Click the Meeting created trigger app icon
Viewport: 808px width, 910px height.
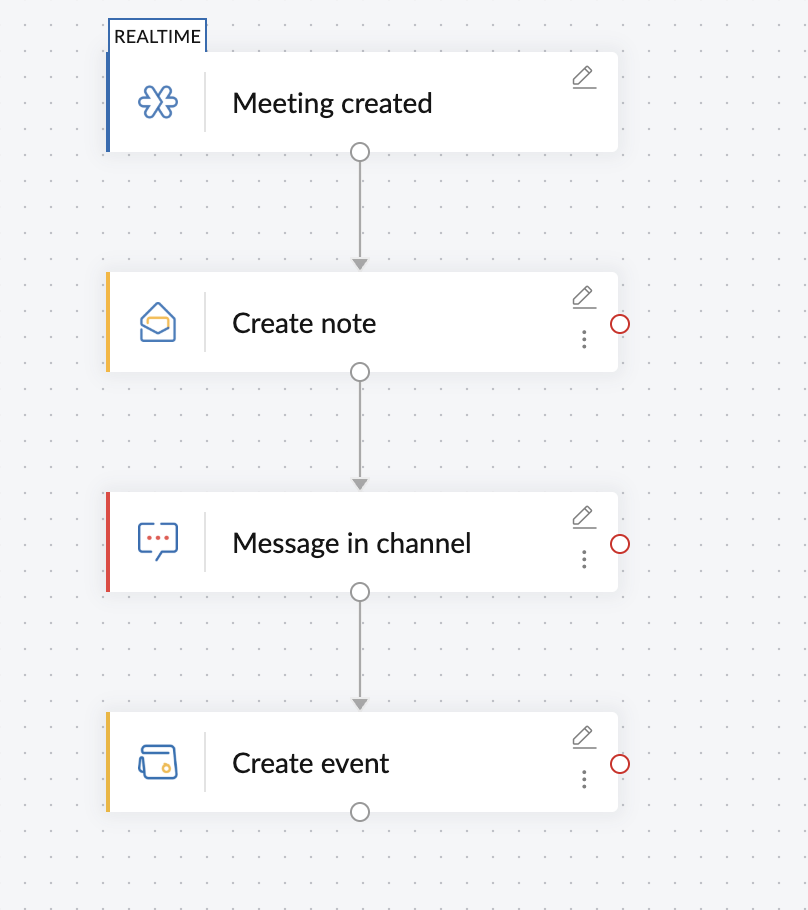pos(158,103)
